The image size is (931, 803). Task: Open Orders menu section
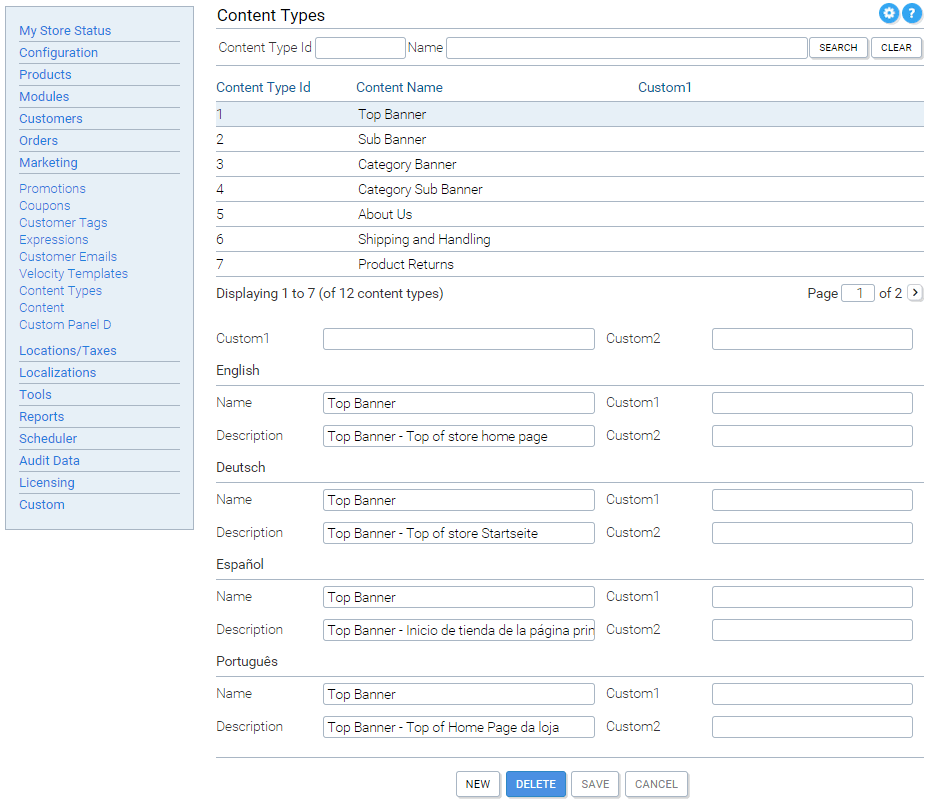point(39,140)
